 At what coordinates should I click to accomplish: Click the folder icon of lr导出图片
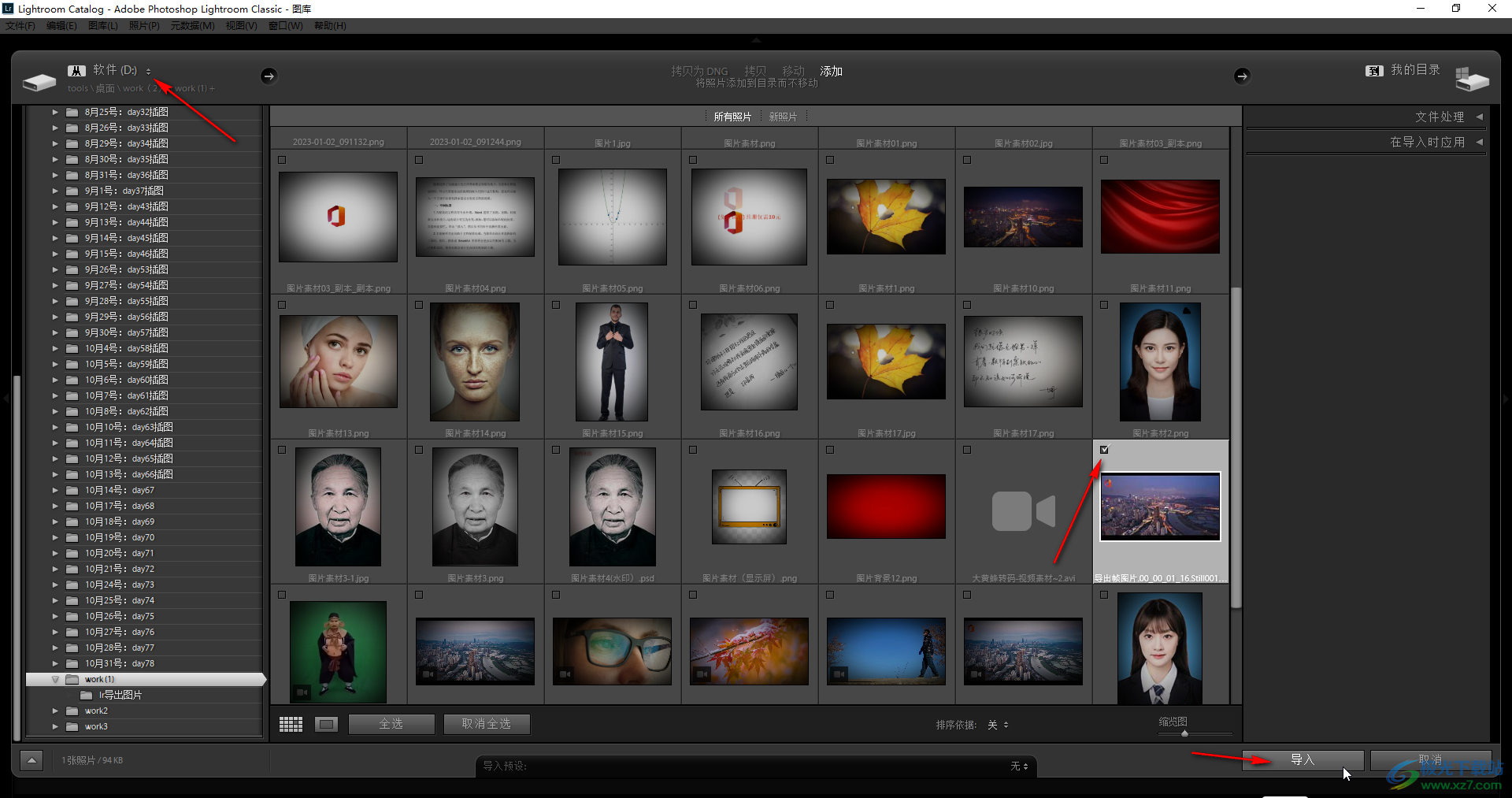coord(87,695)
